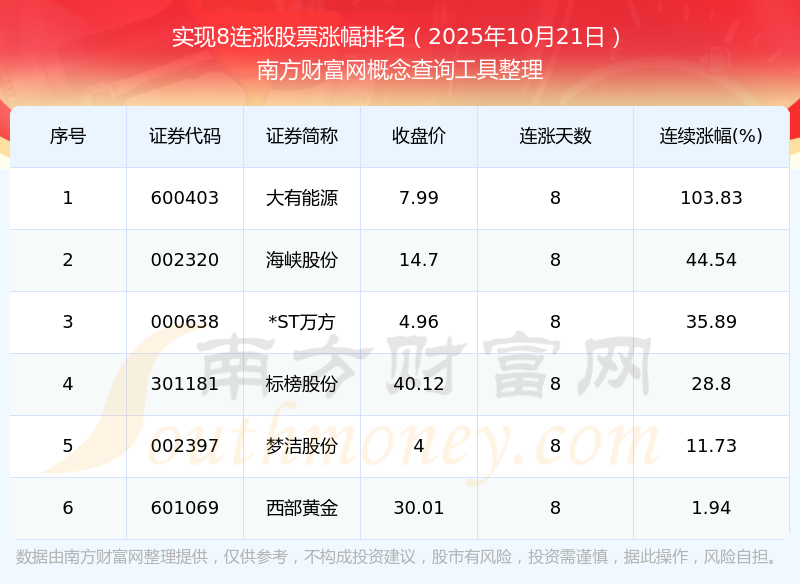800x584 pixels.
Task: Select the 连涨天数 column header
Action: coord(555,136)
